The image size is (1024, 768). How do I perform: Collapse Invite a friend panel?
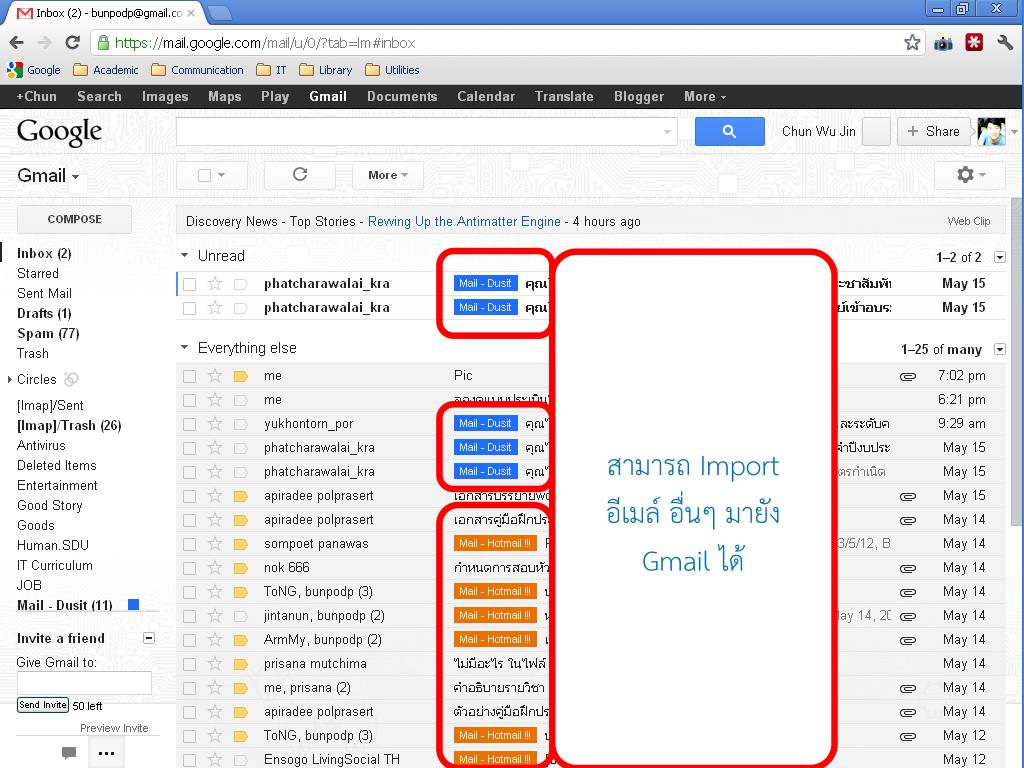click(x=149, y=638)
